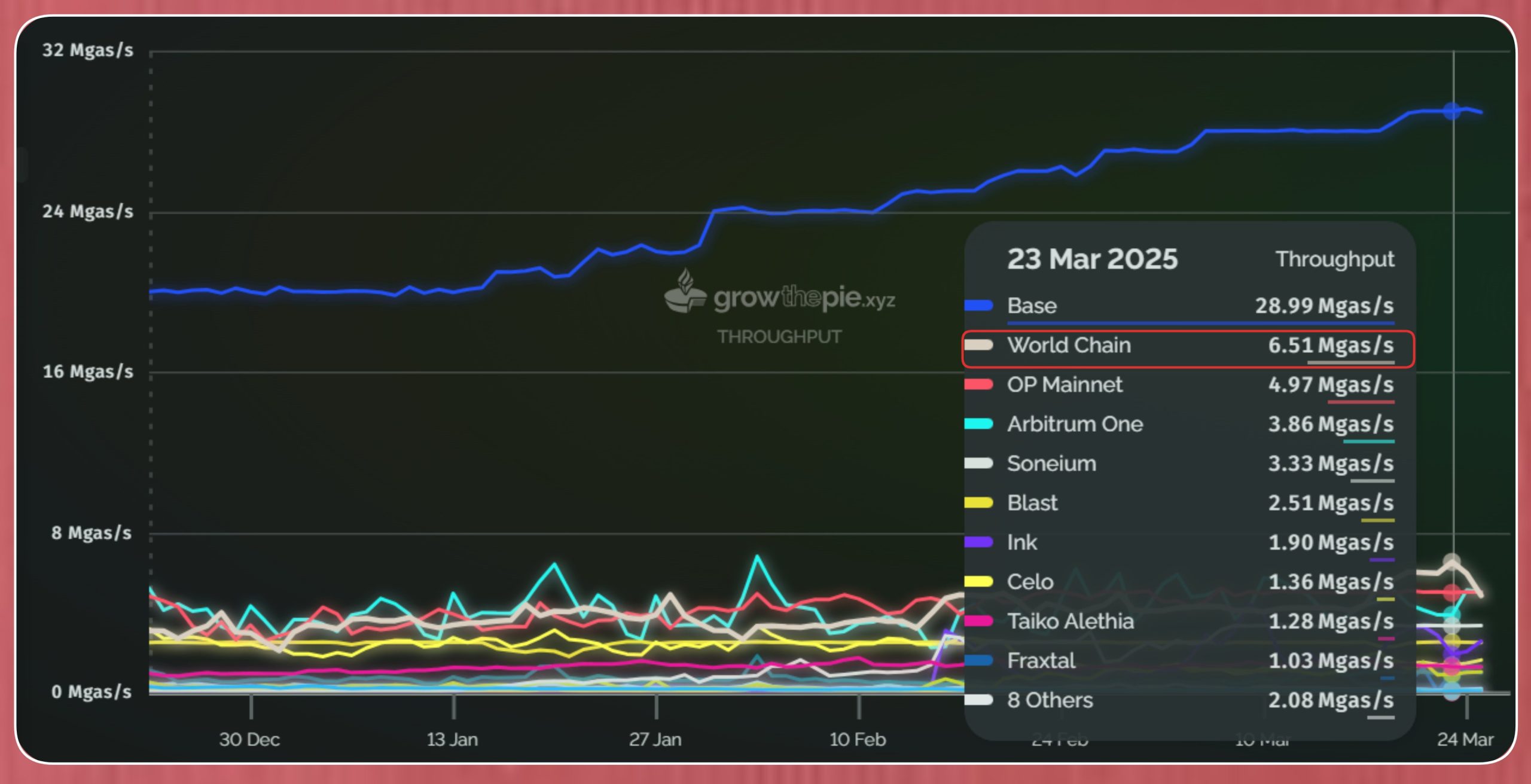This screenshot has height=784, width=1531.
Task: Click the 30 Dec x-axis tick label
Action: coord(249,740)
